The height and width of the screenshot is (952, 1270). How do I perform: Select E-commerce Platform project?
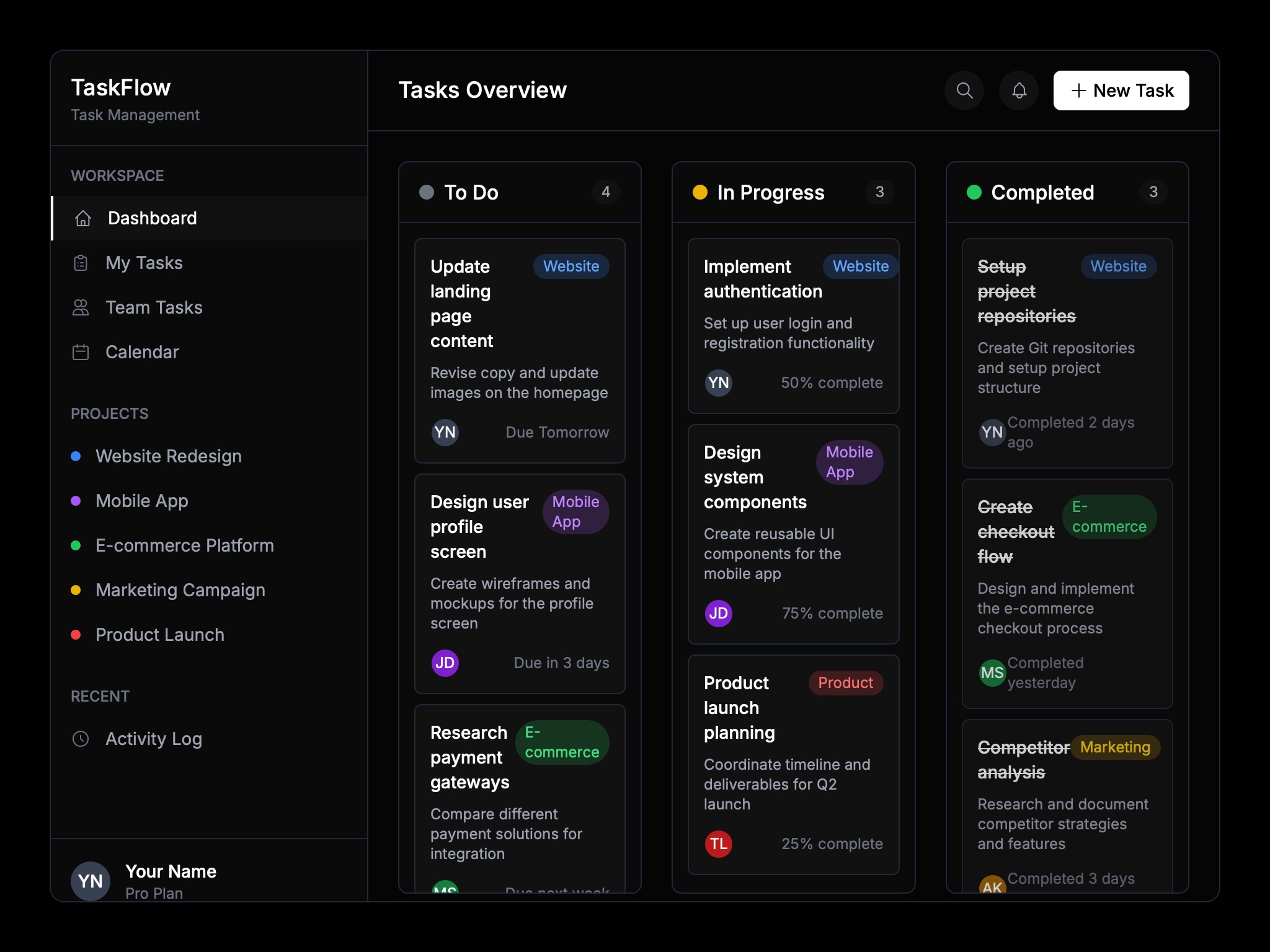pyautogui.click(x=210, y=545)
